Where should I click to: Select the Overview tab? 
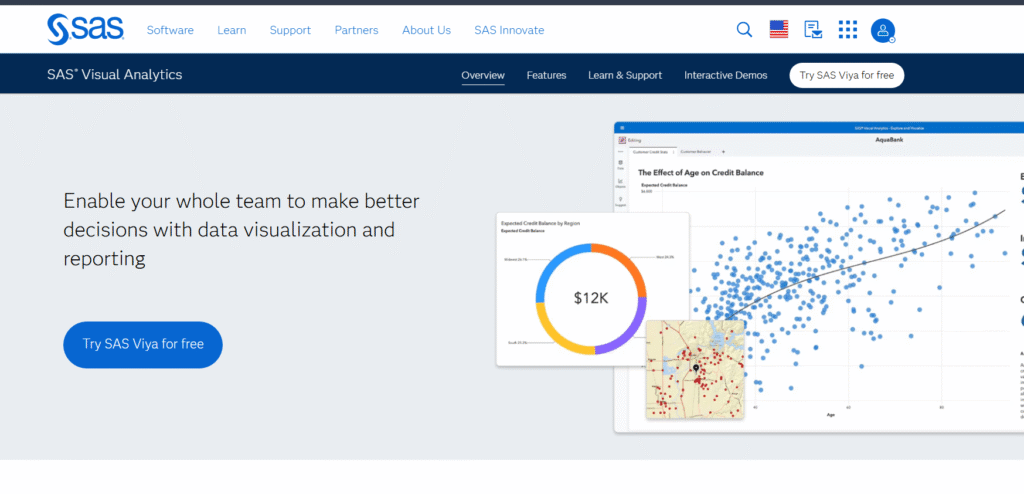pyautogui.click(x=483, y=75)
